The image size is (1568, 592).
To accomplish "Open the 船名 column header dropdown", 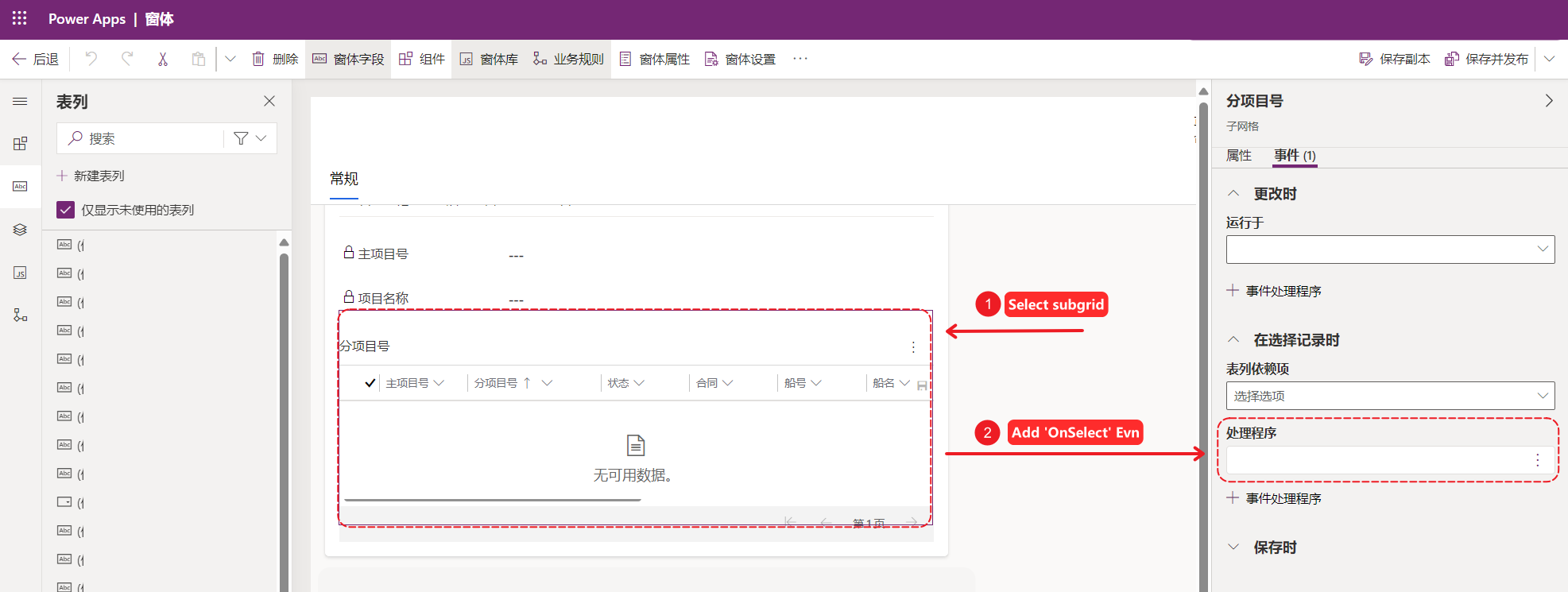I will [904, 383].
